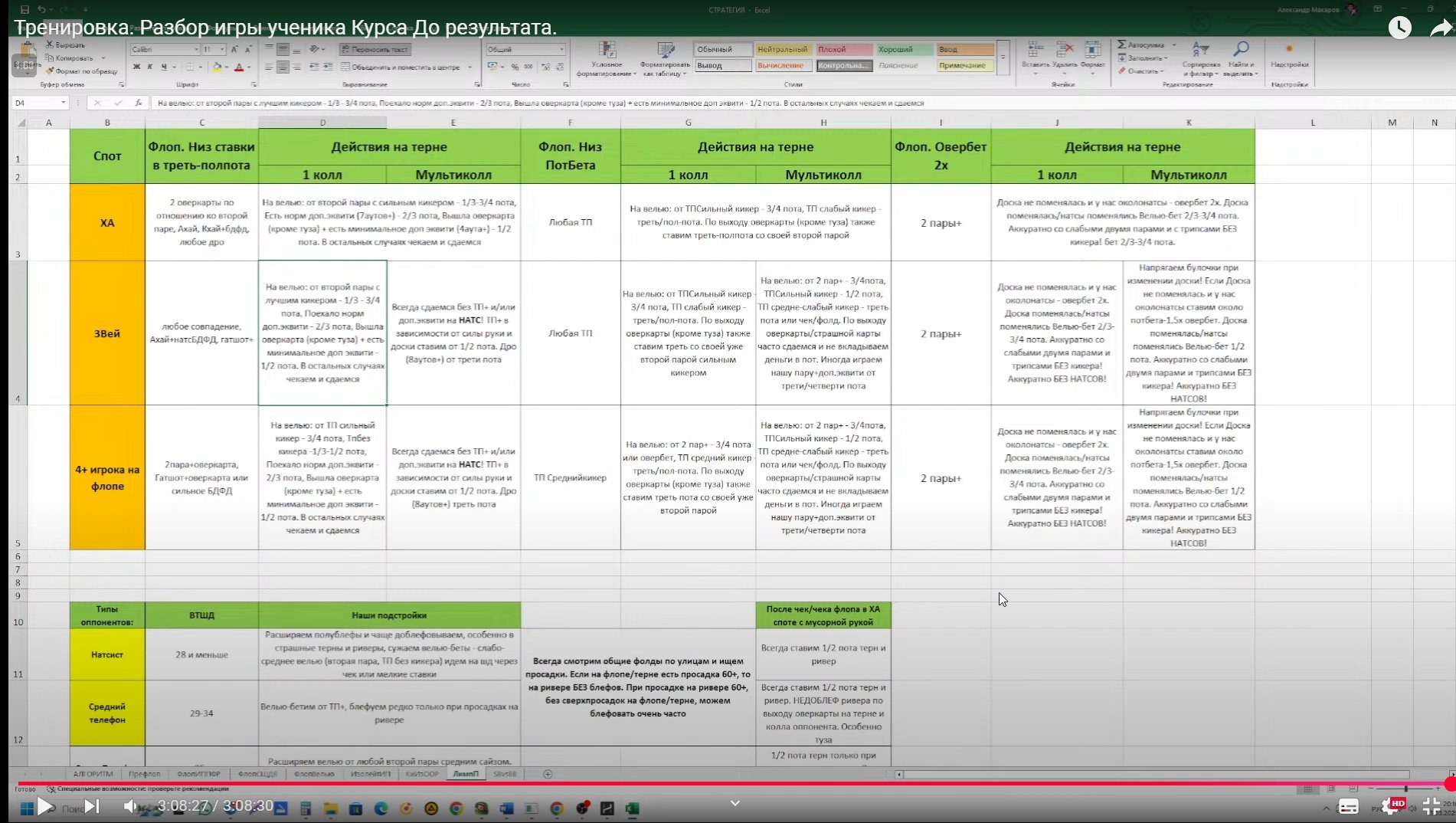Switch to the SBvsBB sheet tab

coord(505,774)
